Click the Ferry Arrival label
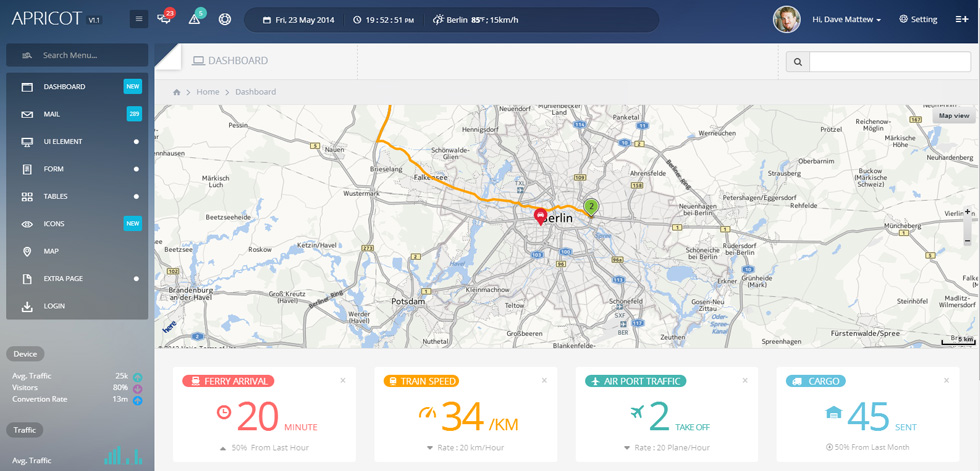This screenshot has height=471, width=980. pyautogui.click(x=228, y=381)
